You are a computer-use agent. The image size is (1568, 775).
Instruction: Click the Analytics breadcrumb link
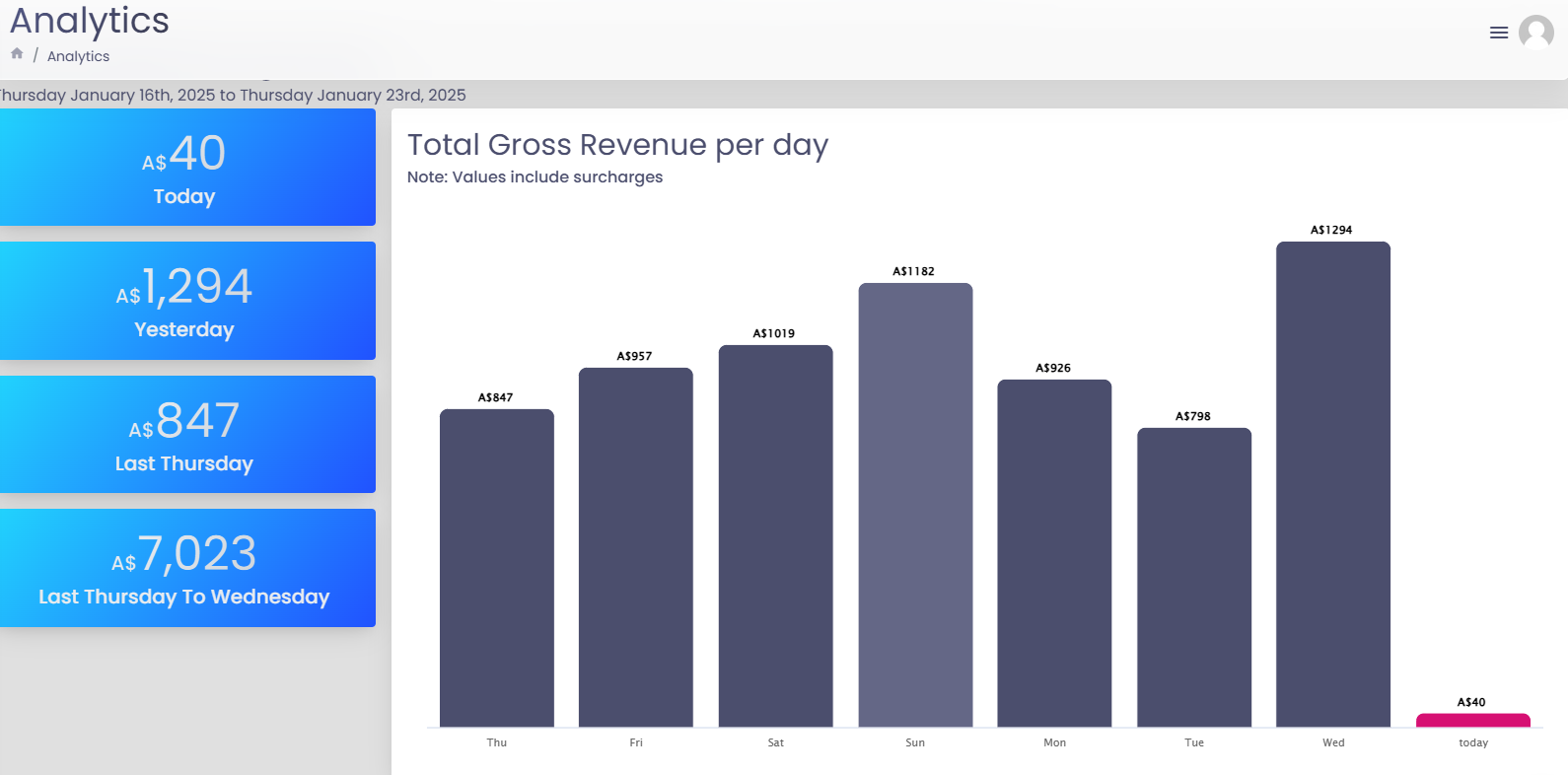pyautogui.click(x=78, y=56)
